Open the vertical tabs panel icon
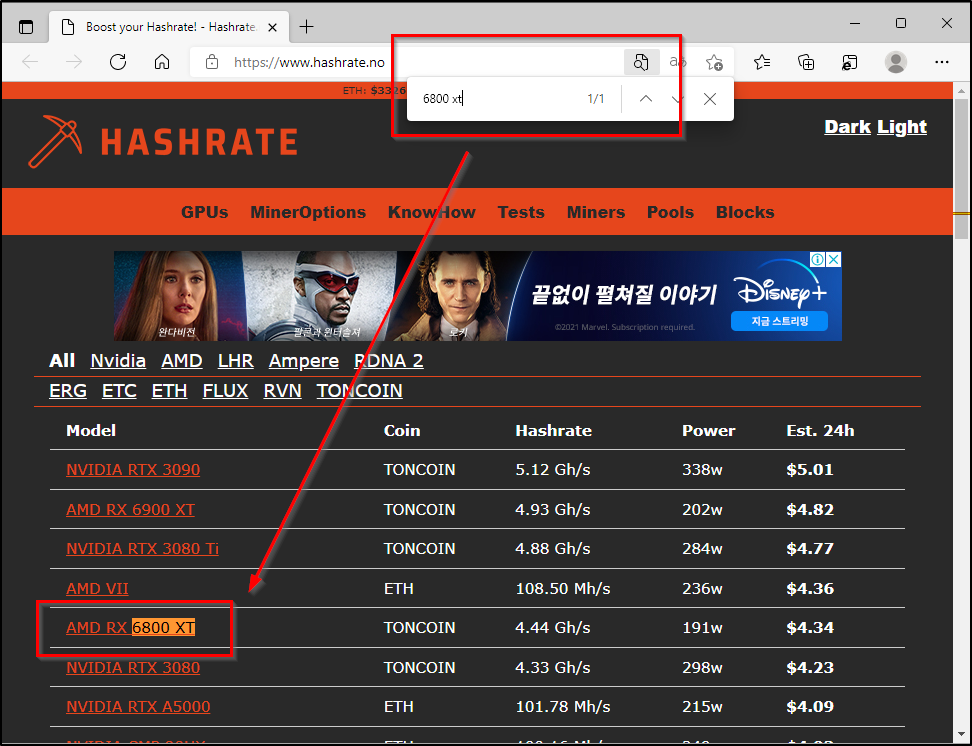 tap(26, 27)
